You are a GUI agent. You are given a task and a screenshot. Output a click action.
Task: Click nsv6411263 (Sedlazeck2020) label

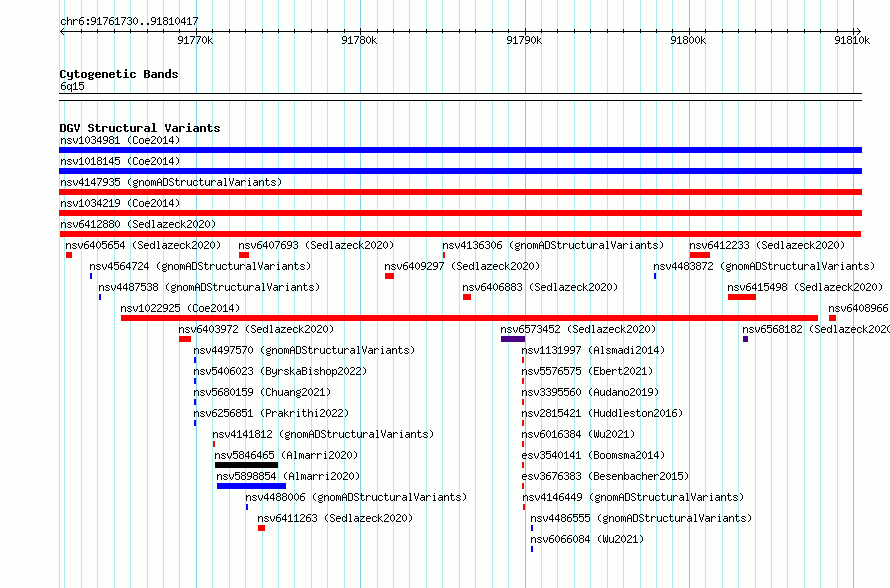335,518
